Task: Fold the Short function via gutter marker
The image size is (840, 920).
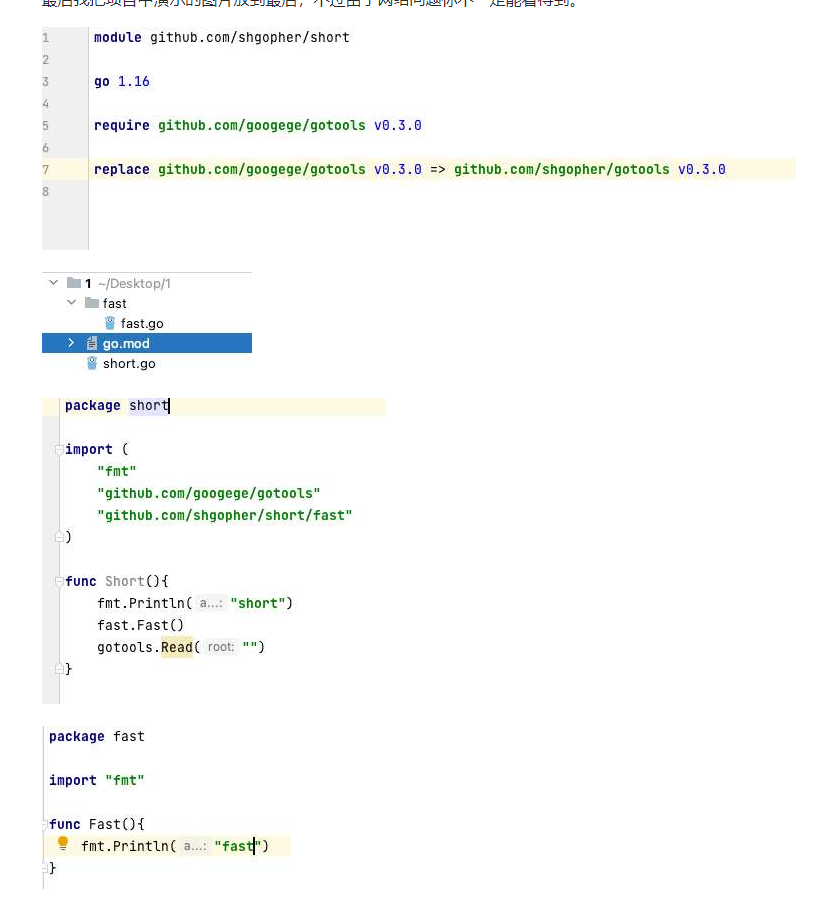Action: point(59,581)
